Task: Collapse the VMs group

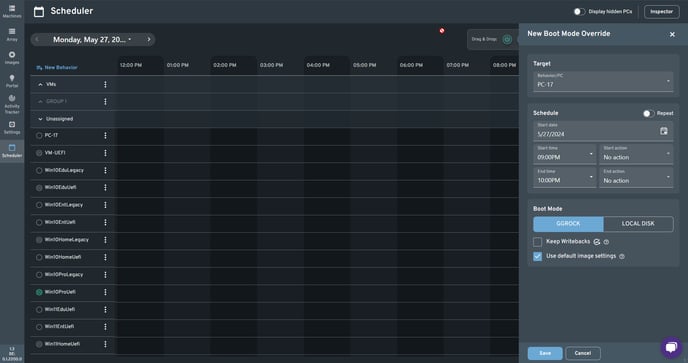Action: (x=40, y=84)
